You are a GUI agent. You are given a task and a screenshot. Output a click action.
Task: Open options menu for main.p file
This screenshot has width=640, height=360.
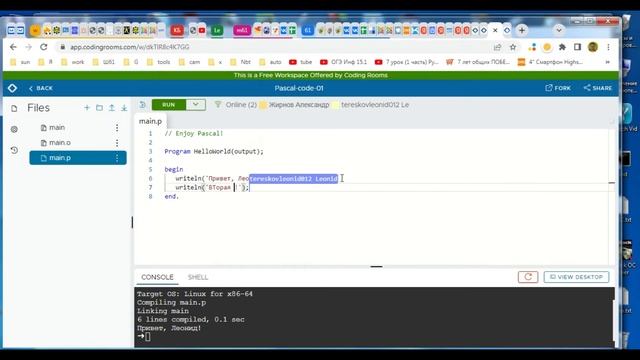coord(117,158)
